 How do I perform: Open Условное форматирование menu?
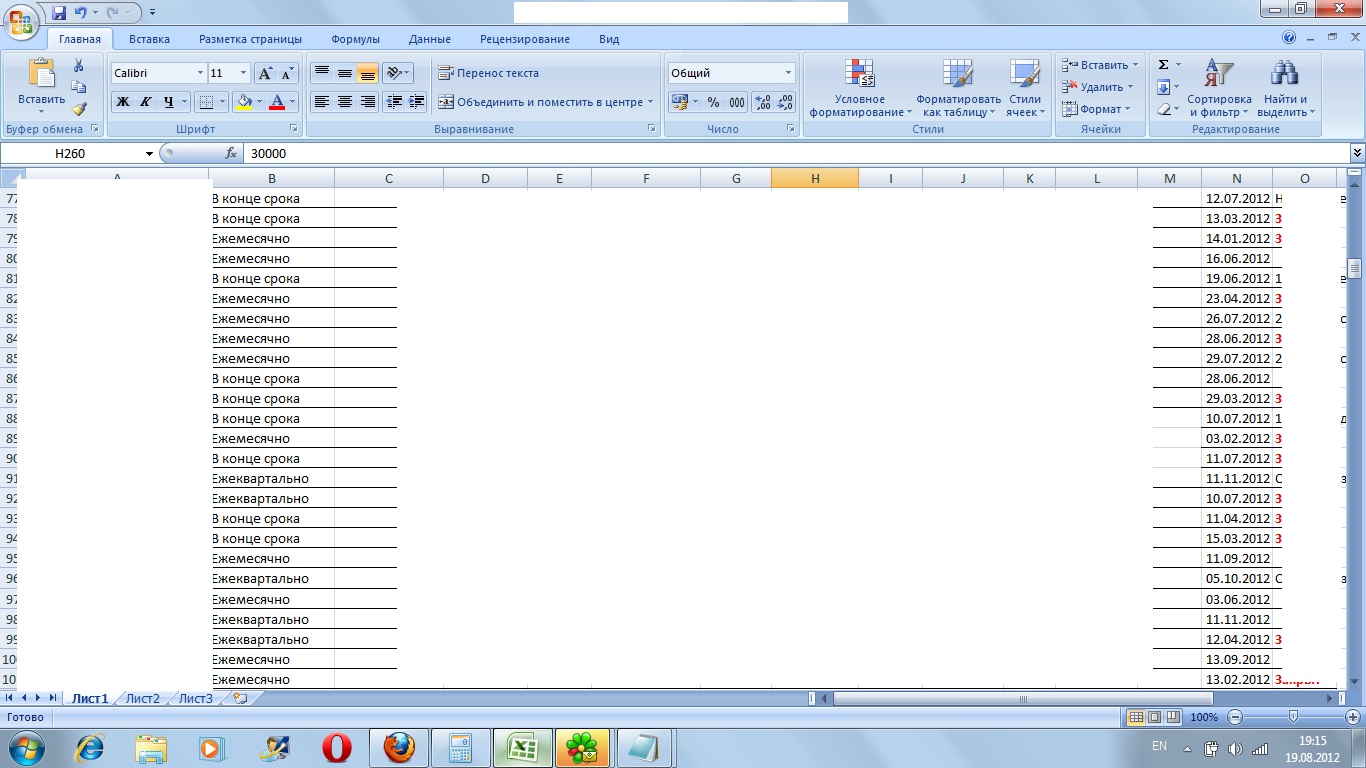860,90
